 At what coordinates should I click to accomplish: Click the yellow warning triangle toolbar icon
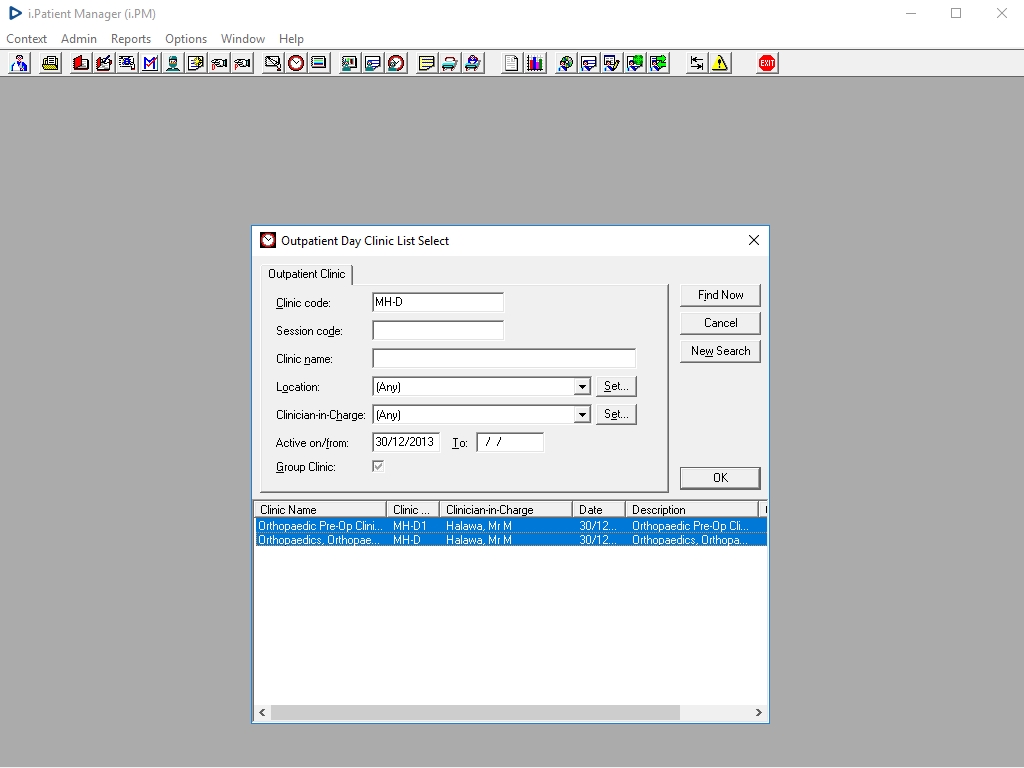(720, 63)
